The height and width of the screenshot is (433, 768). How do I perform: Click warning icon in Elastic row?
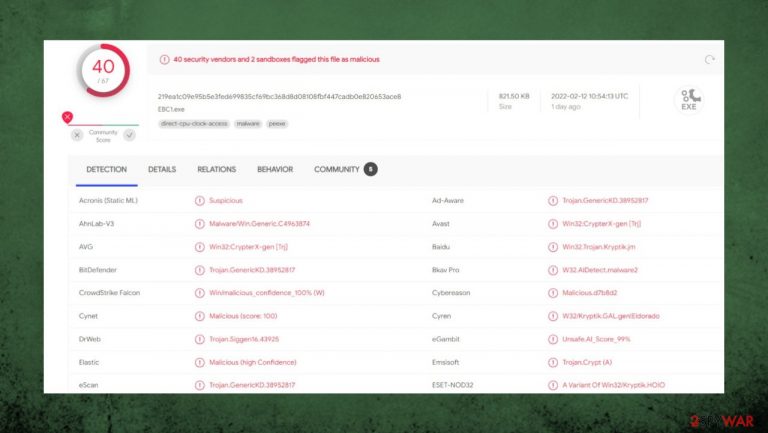tap(199, 362)
